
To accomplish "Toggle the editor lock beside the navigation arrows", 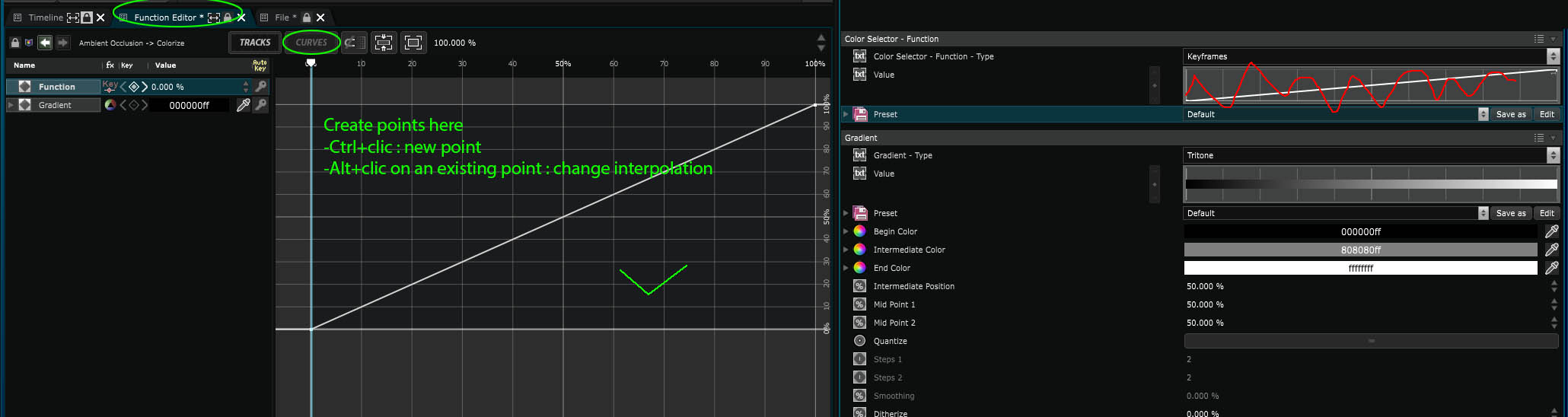I will click(x=14, y=43).
